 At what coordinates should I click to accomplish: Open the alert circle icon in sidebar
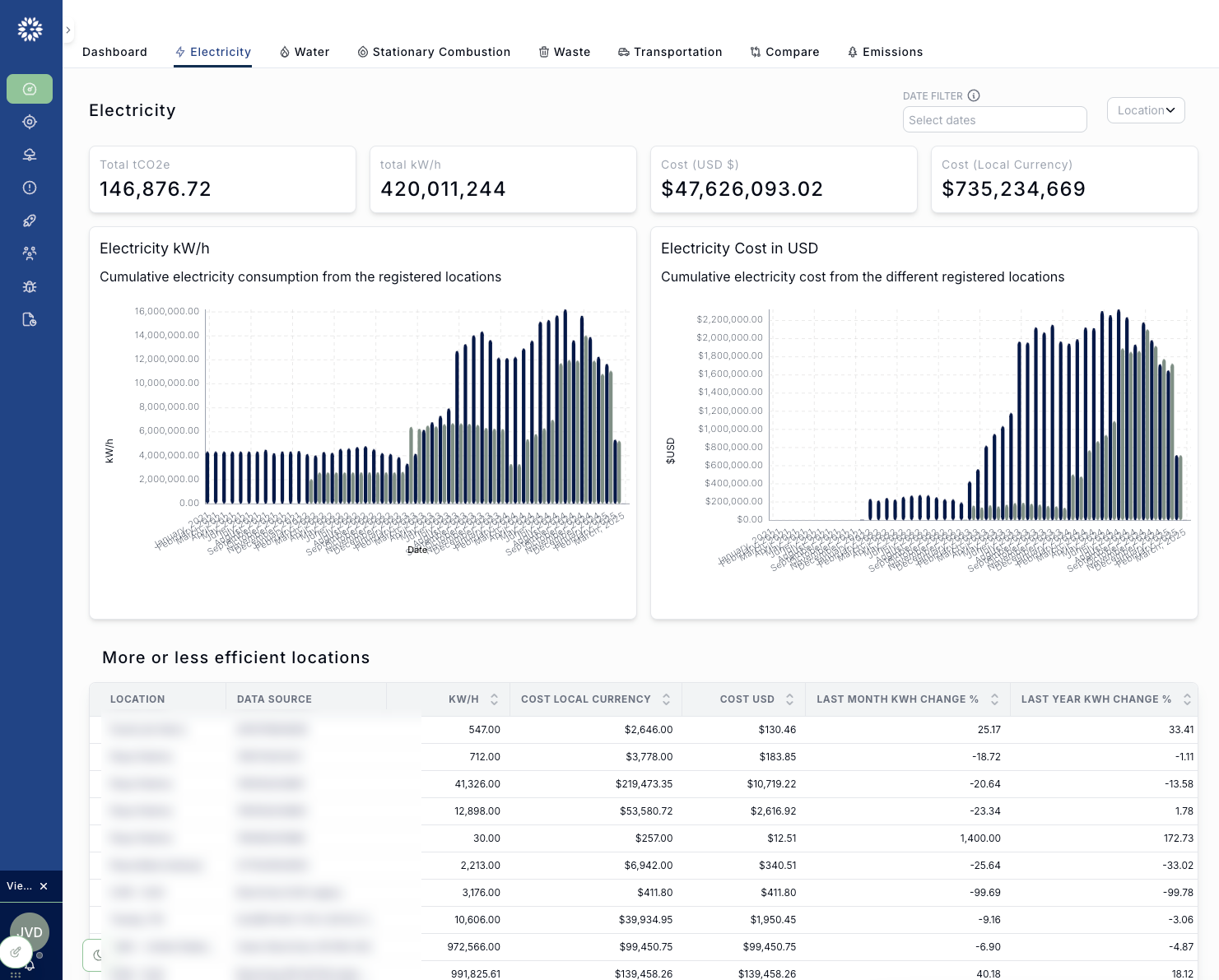point(30,188)
